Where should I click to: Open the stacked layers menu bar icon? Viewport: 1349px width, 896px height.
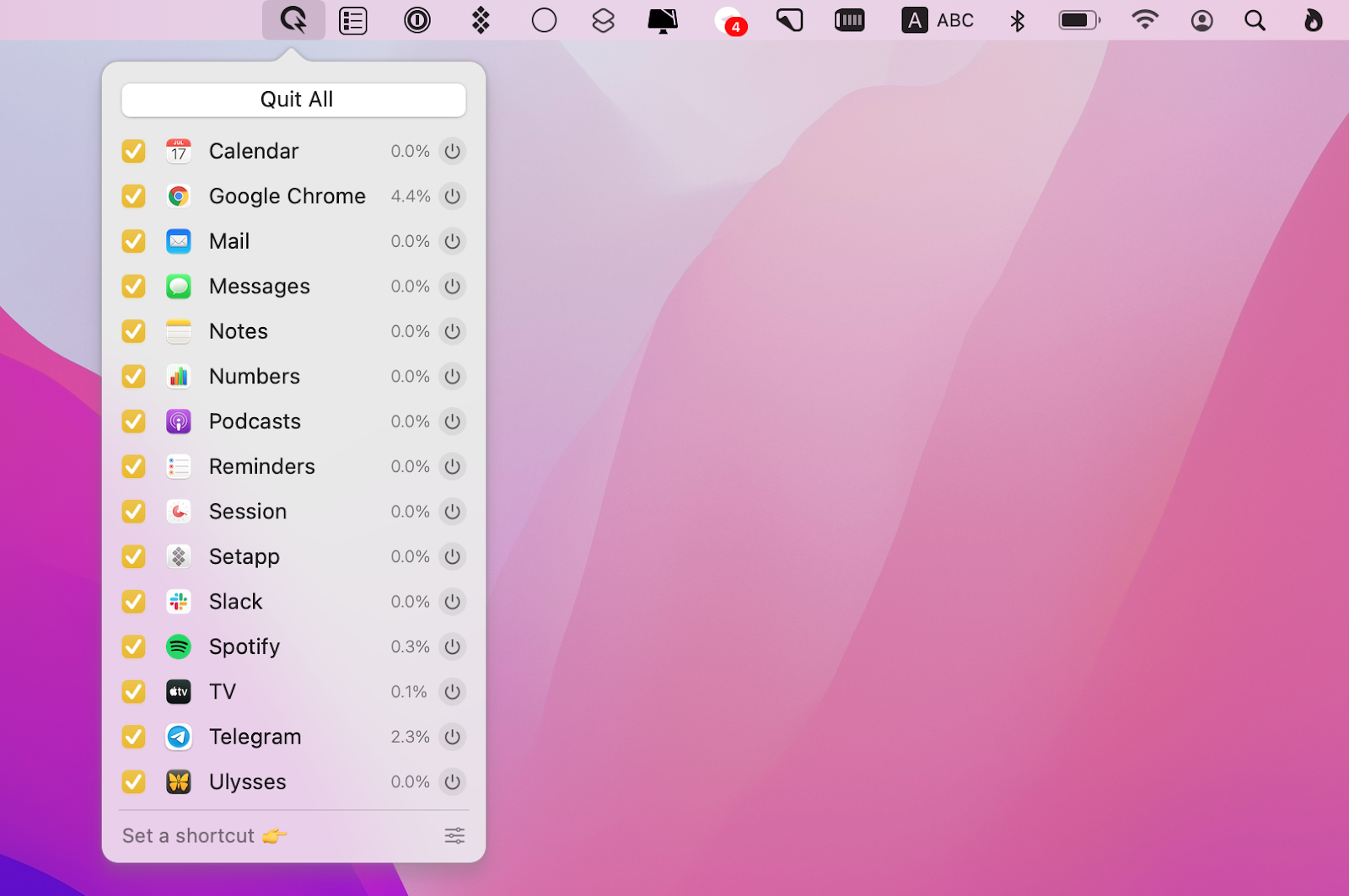(604, 20)
